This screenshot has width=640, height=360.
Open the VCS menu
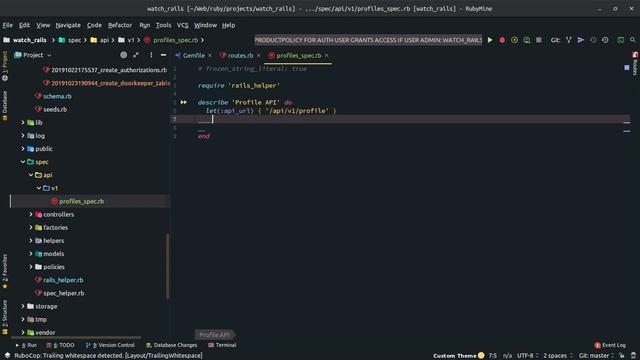pos(182,25)
